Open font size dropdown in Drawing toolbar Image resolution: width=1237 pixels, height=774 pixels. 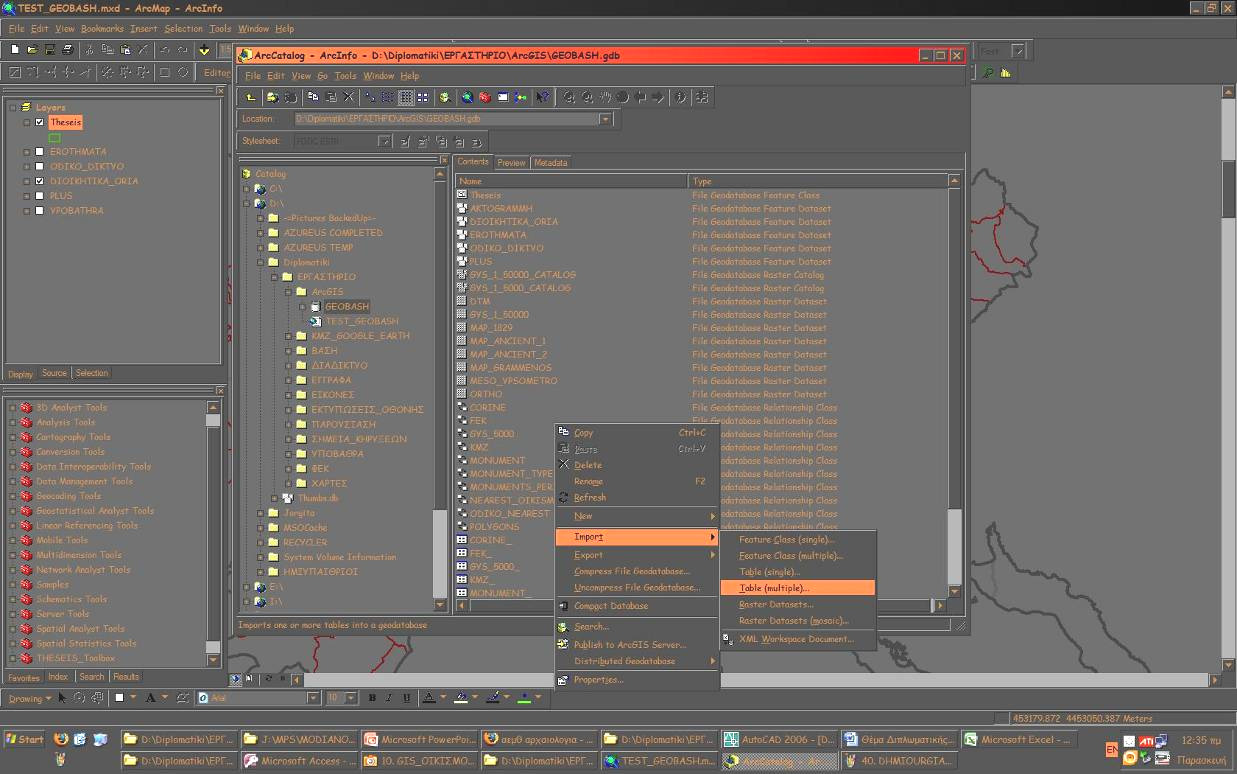(352, 698)
